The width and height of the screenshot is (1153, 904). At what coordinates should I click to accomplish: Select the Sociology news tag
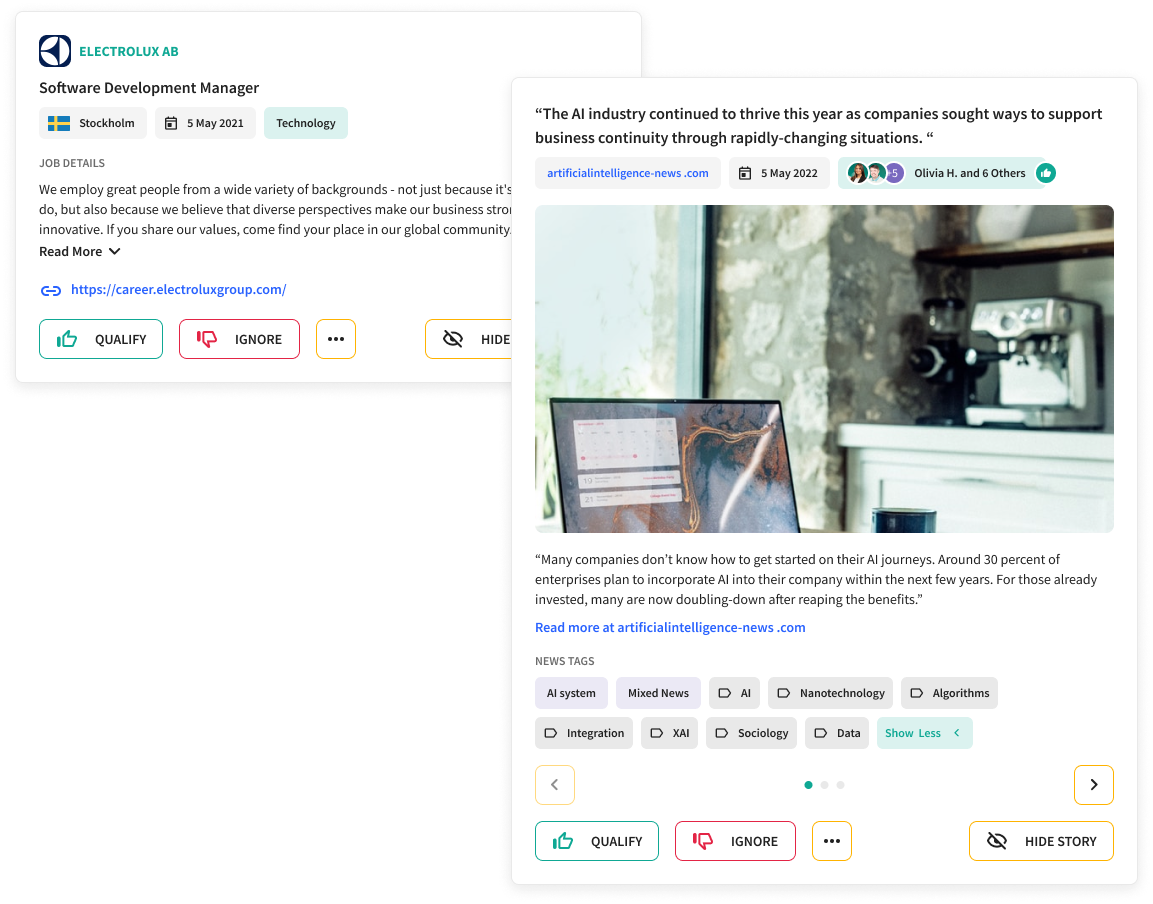tap(752, 733)
